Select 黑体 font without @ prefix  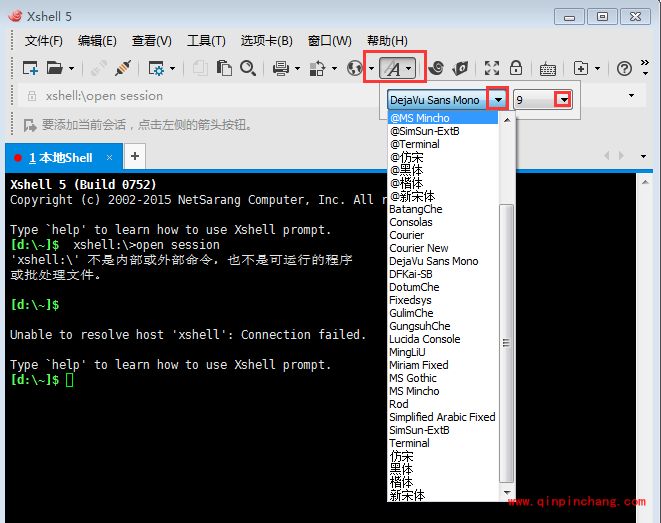443,469
